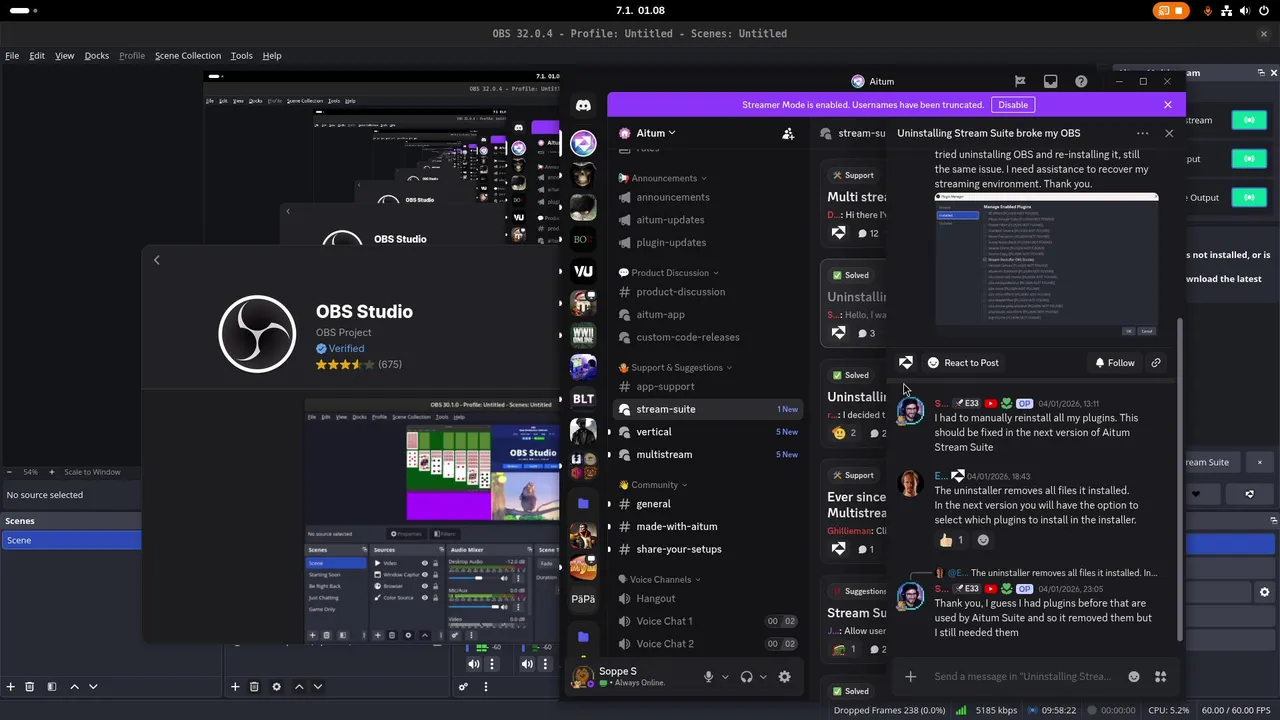Collapse Support & Suggestions category
This screenshot has width=1280, height=720.
tap(675, 368)
